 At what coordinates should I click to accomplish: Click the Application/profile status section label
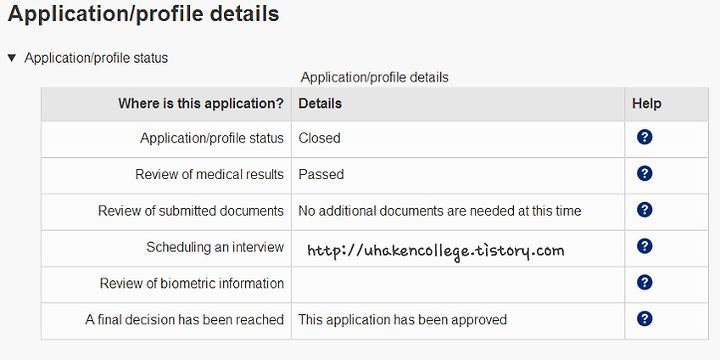[96, 58]
